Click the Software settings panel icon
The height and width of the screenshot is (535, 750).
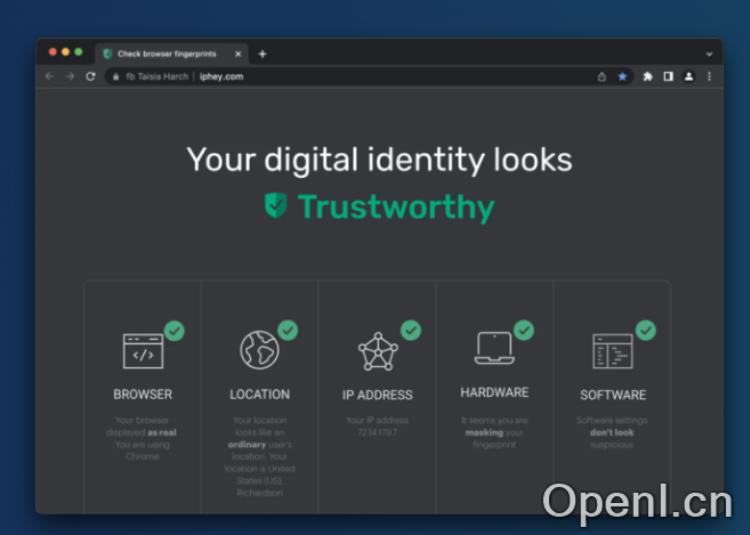tap(612, 351)
